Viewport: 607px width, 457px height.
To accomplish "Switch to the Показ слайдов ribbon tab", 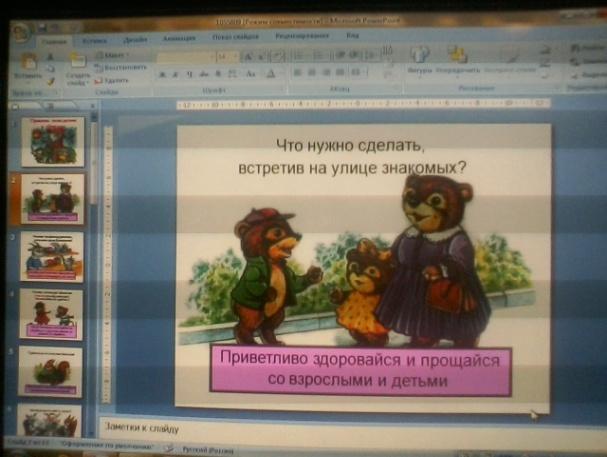I will [x=235, y=37].
